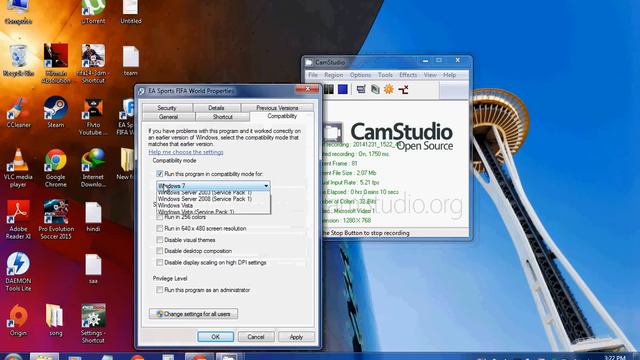Open the Previous Versions tab
The height and width of the screenshot is (360, 640).
point(277,108)
